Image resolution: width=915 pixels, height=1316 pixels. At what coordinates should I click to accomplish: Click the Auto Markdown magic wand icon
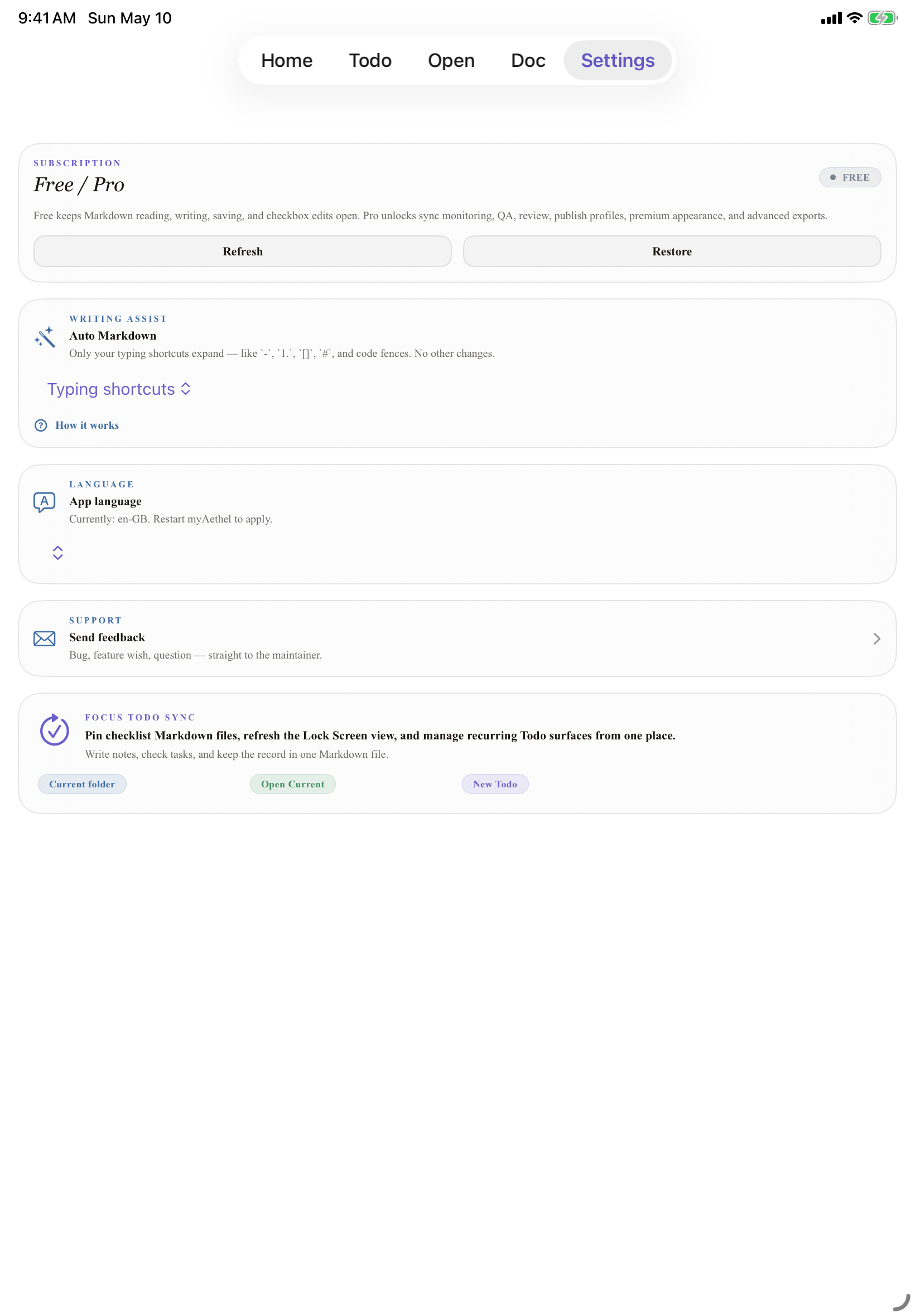click(44, 337)
